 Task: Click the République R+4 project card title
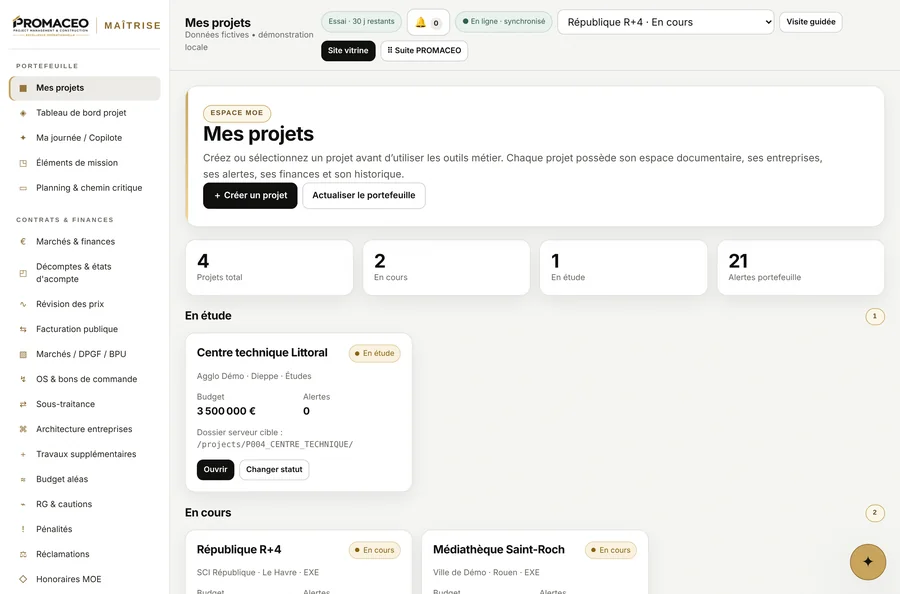pyautogui.click(x=239, y=550)
